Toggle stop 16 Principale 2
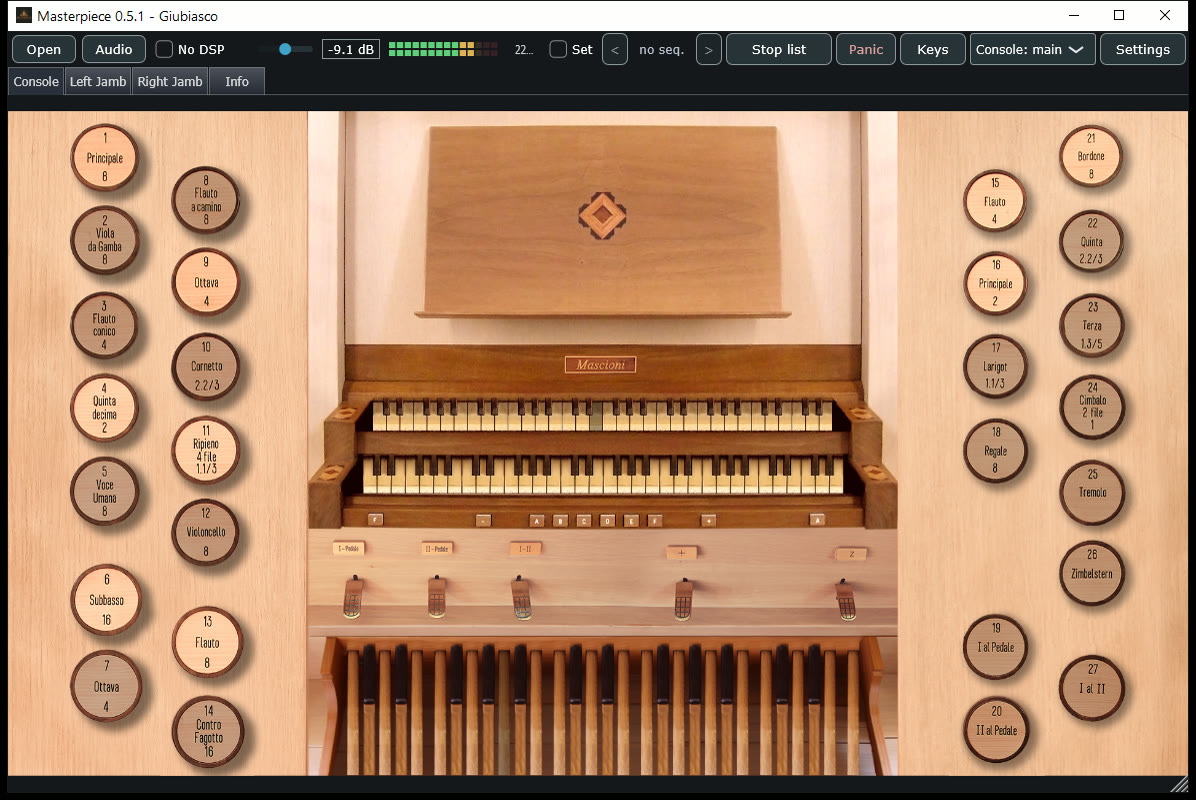This screenshot has width=1196, height=800. click(995, 284)
